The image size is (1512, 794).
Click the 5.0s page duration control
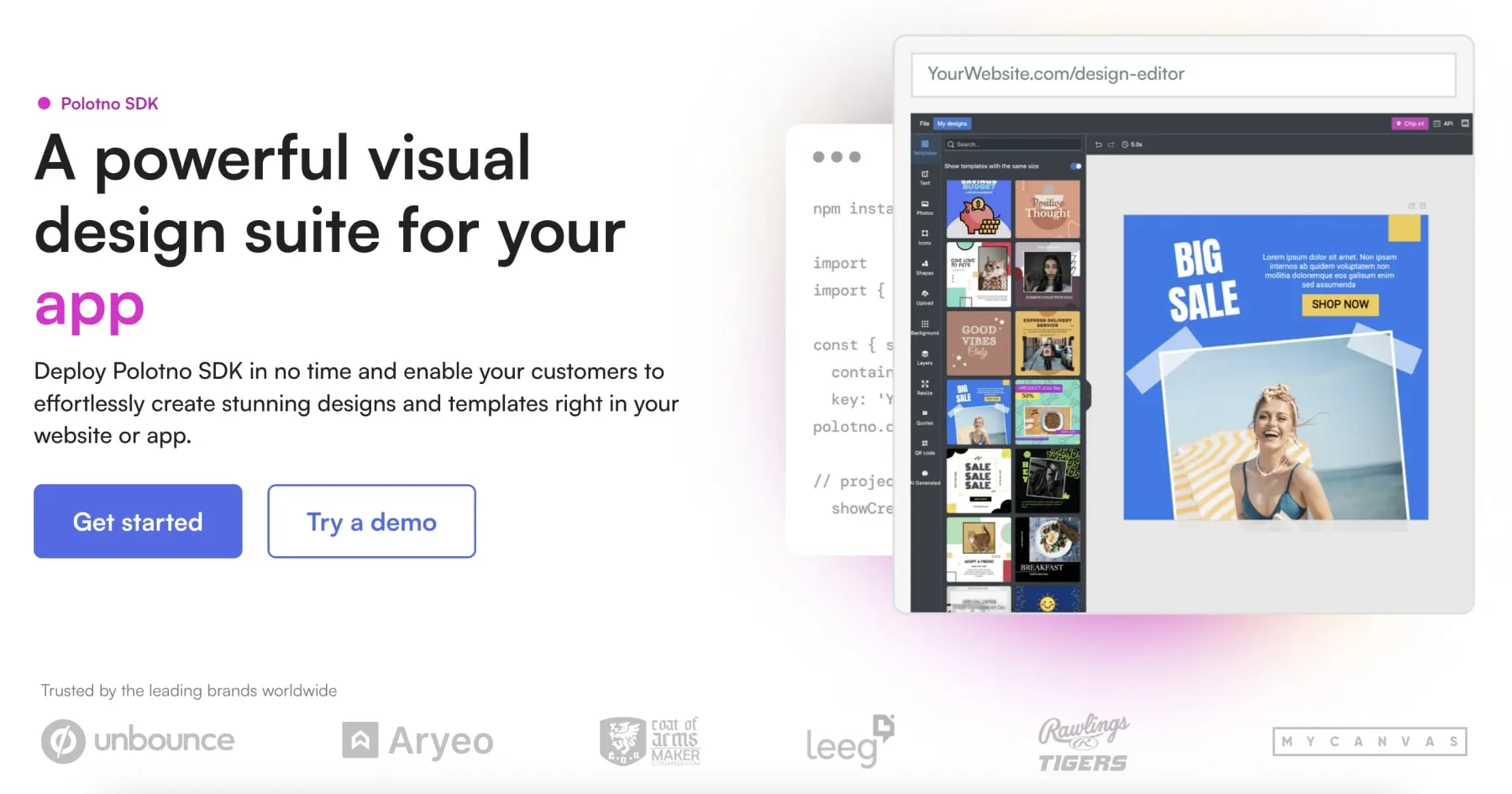pyautogui.click(x=1131, y=144)
